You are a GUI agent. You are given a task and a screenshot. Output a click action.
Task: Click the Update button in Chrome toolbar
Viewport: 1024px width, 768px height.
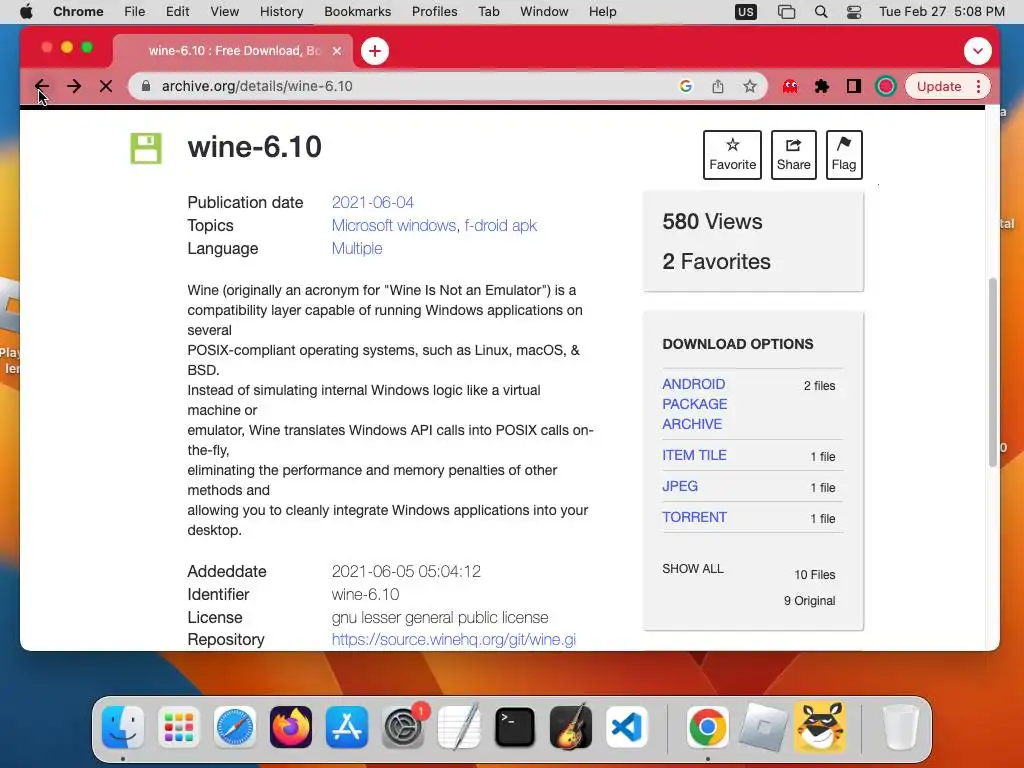pos(938,86)
